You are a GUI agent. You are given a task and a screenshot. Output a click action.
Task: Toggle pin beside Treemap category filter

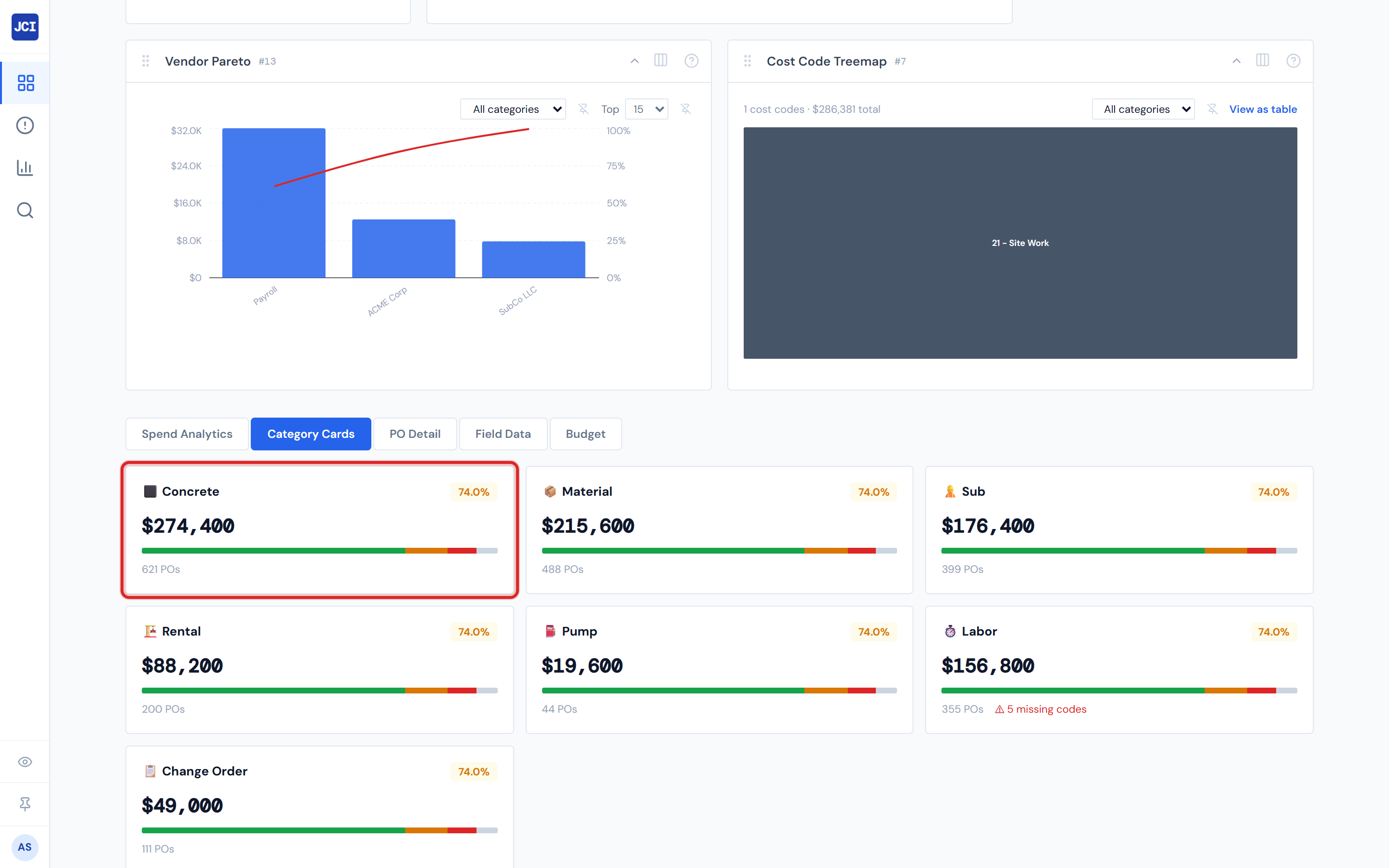[x=1212, y=109]
